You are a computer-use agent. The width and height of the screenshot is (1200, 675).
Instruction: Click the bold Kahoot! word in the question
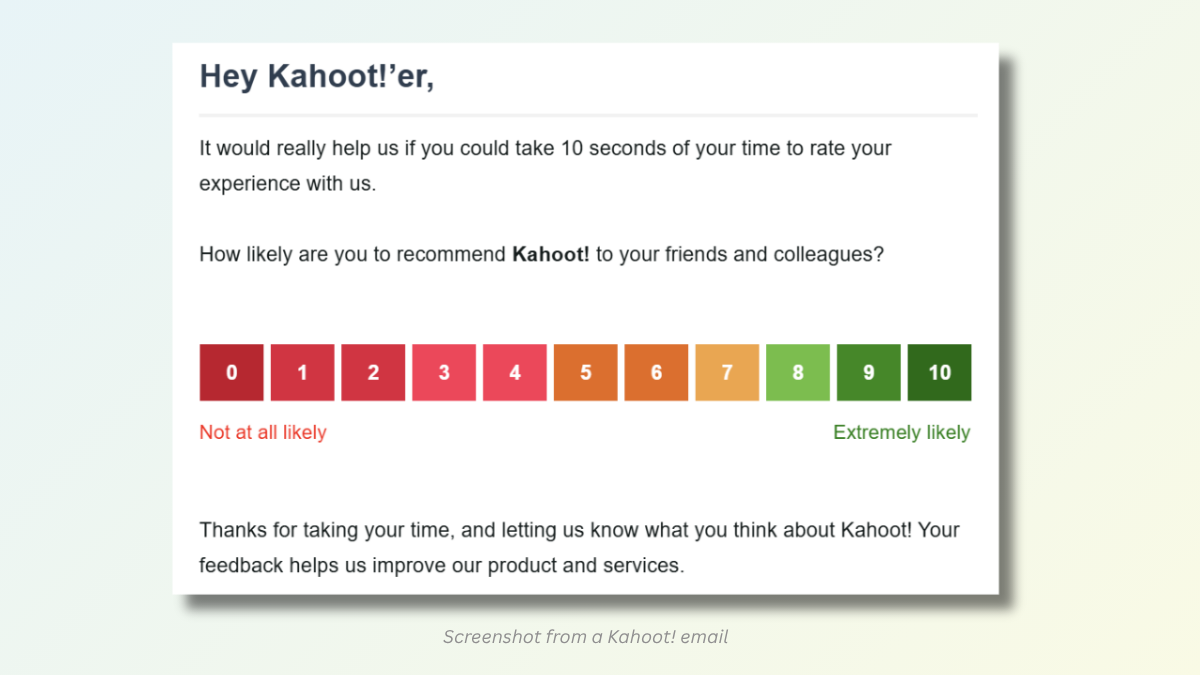point(550,254)
